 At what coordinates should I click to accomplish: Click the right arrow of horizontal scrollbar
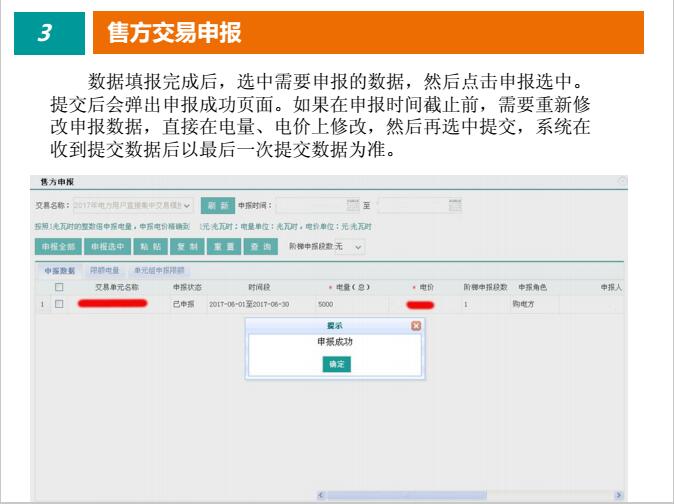pos(619,494)
